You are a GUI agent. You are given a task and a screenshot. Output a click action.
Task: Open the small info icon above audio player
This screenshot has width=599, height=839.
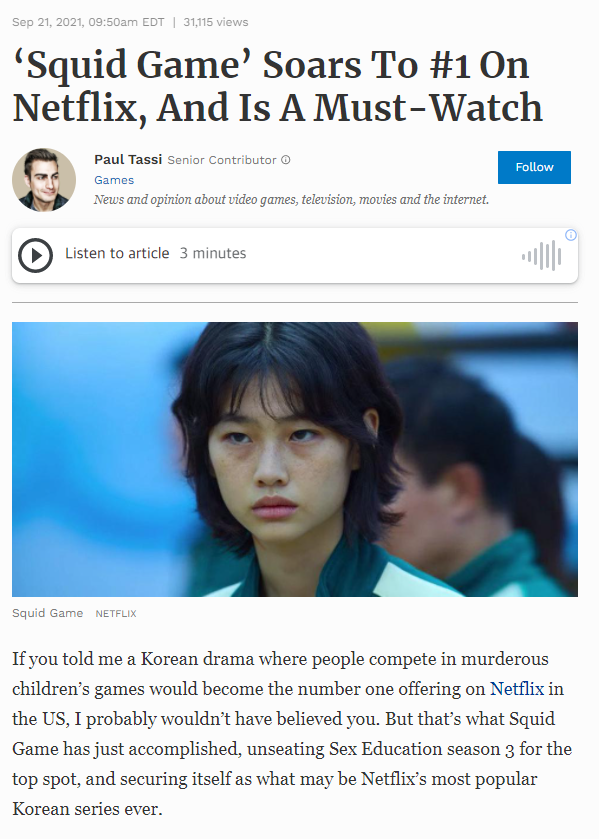[571, 235]
